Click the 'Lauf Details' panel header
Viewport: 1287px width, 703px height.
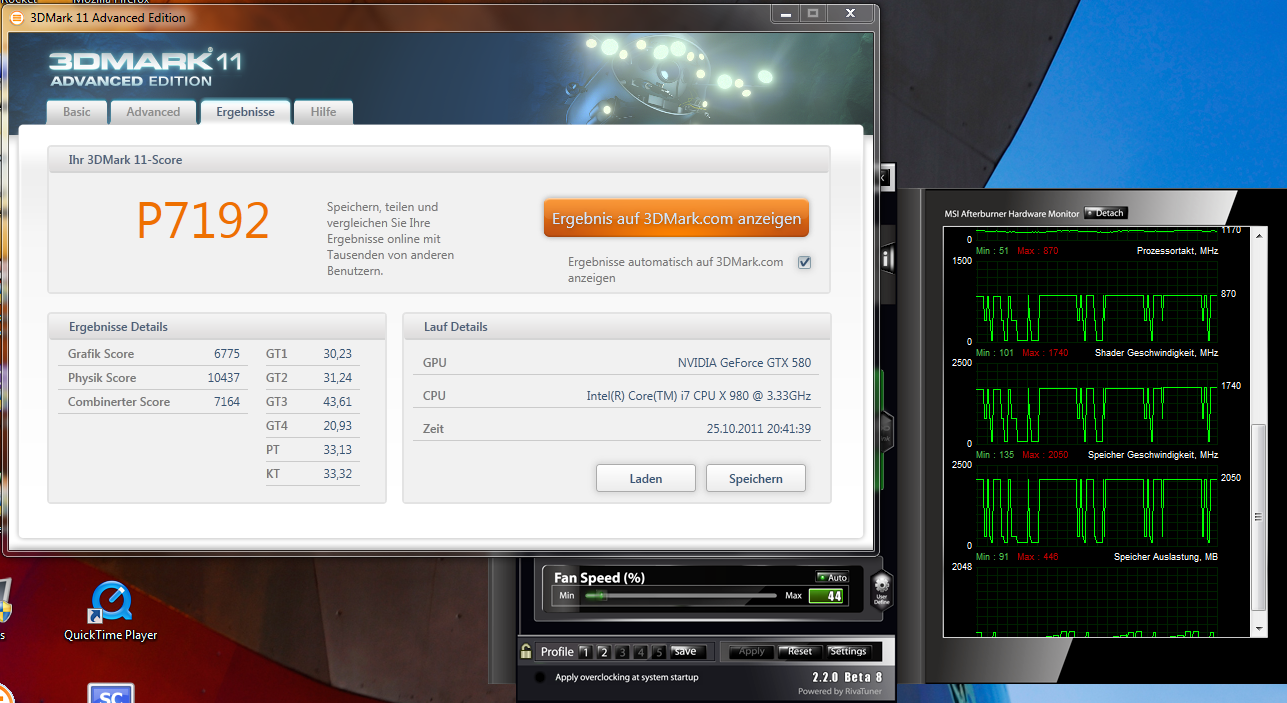tap(617, 327)
